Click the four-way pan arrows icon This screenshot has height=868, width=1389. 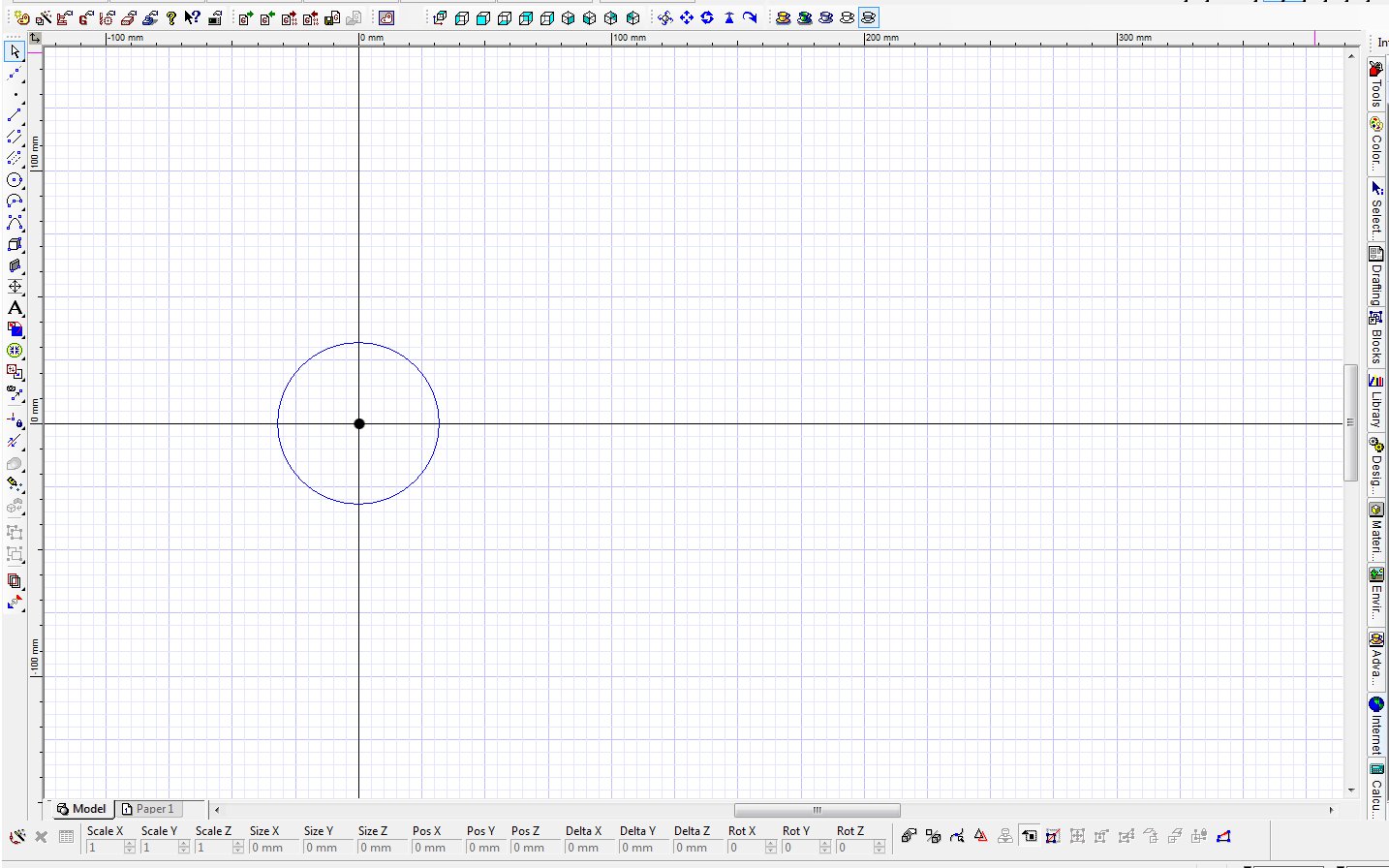(x=686, y=17)
